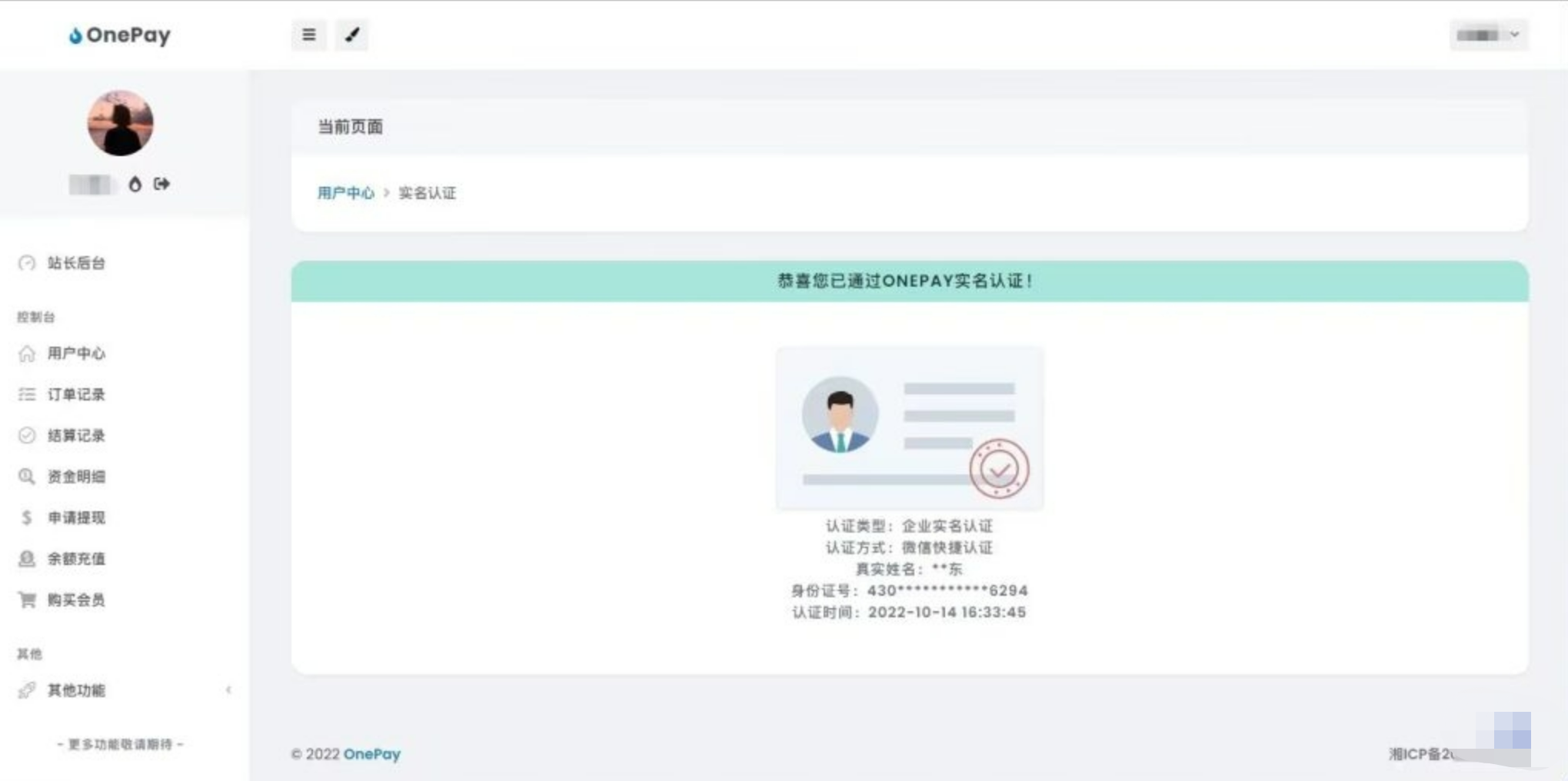The height and width of the screenshot is (781, 1568).
Task: Click the check circle icon for 结算记录
Action: tap(27, 435)
